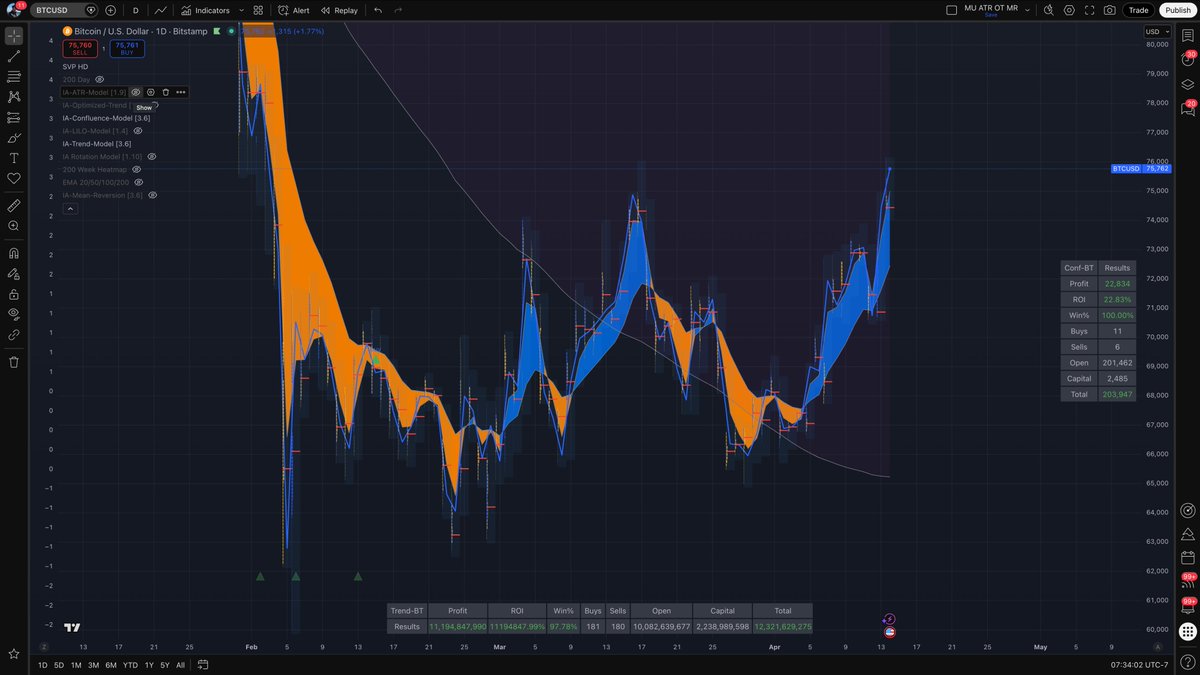Open the D timeframe interval selector
The width and height of the screenshot is (1200, 675).
(136, 10)
